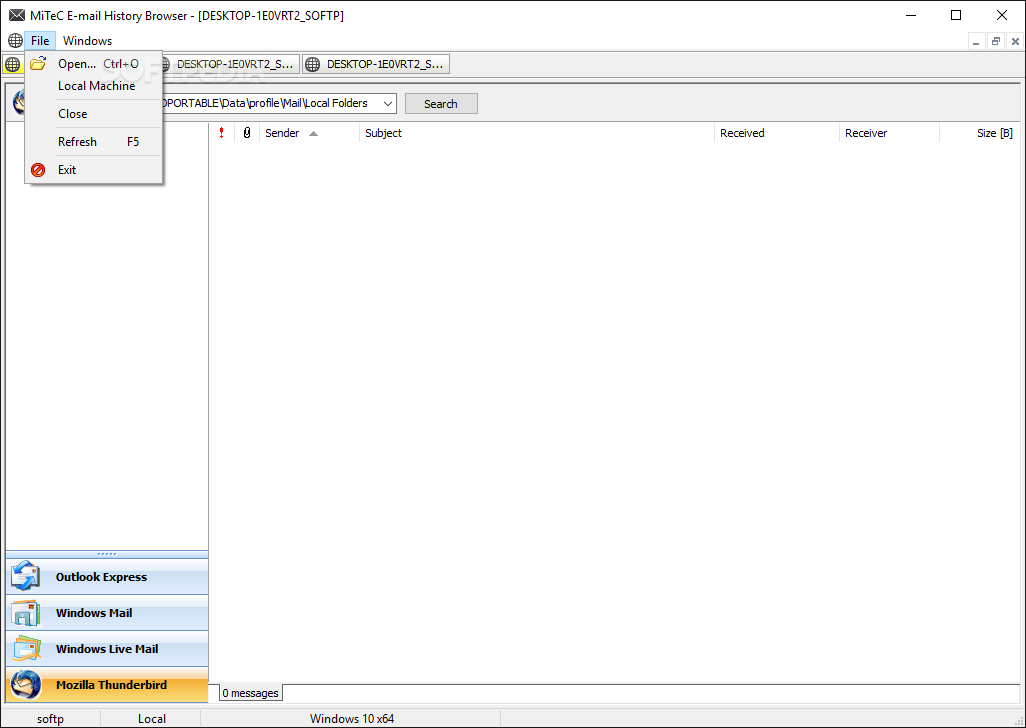Choose Local Machine from File menu
This screenshot has width=1026, height=728.
(x=94, y=86)
